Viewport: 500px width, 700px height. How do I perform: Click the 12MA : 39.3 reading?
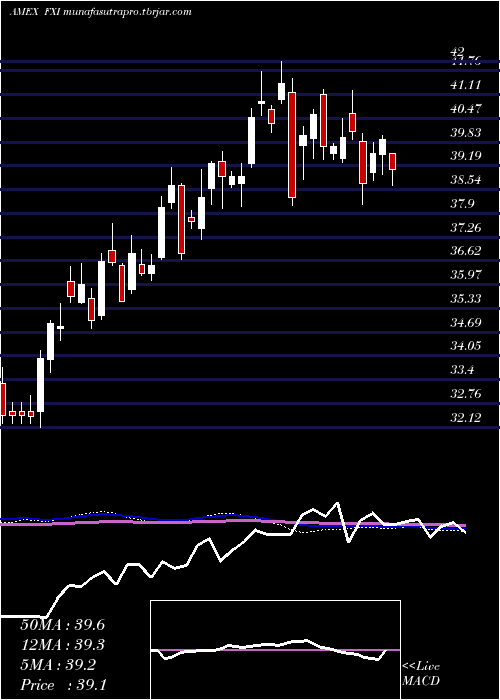62,645
